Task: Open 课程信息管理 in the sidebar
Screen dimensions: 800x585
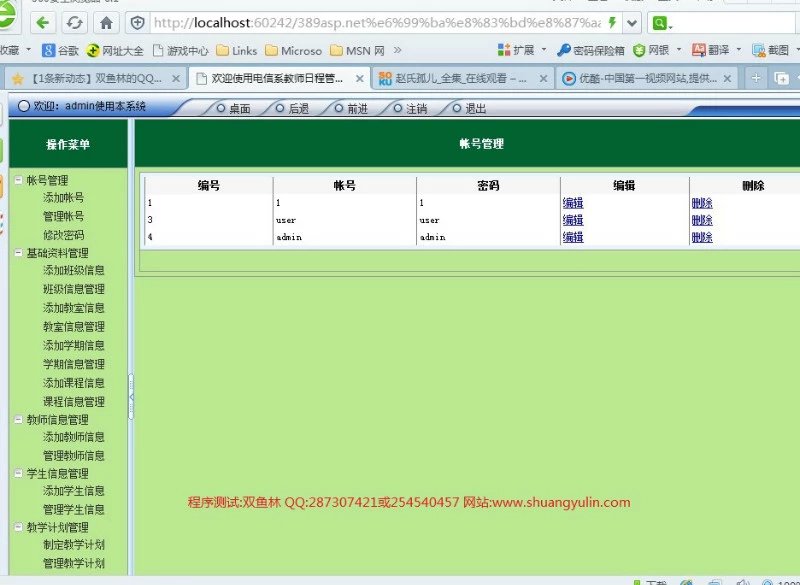Action: pos(73,402)
